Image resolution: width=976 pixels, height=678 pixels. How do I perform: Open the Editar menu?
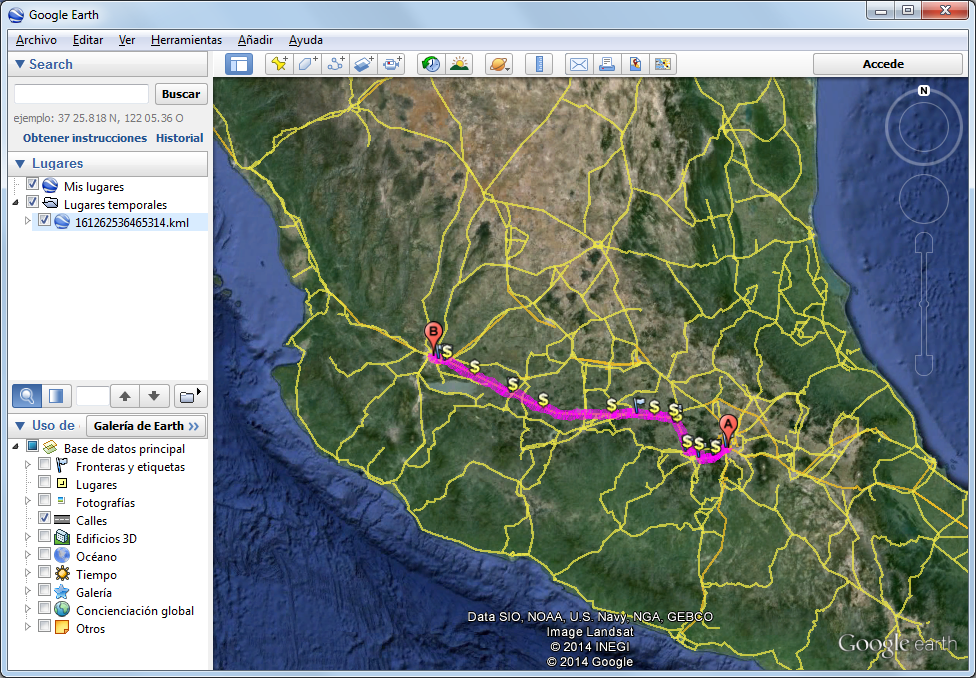(x=88, y=40)
